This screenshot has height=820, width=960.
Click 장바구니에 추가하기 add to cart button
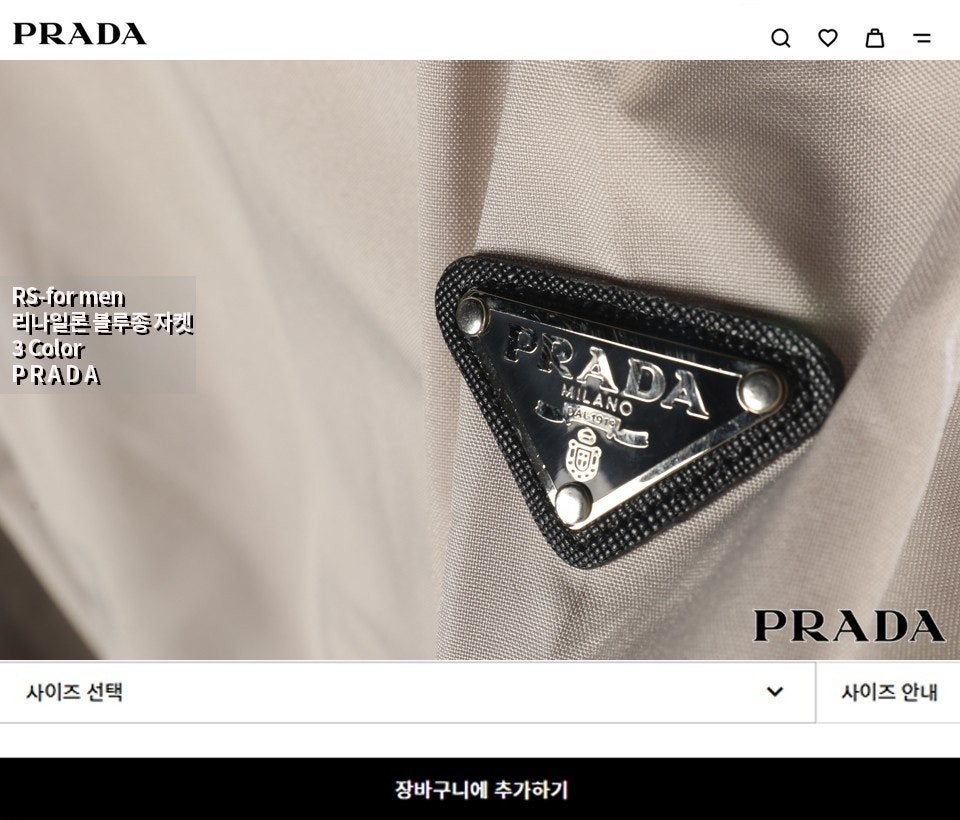pyautogui.click(x=480, y=789)
